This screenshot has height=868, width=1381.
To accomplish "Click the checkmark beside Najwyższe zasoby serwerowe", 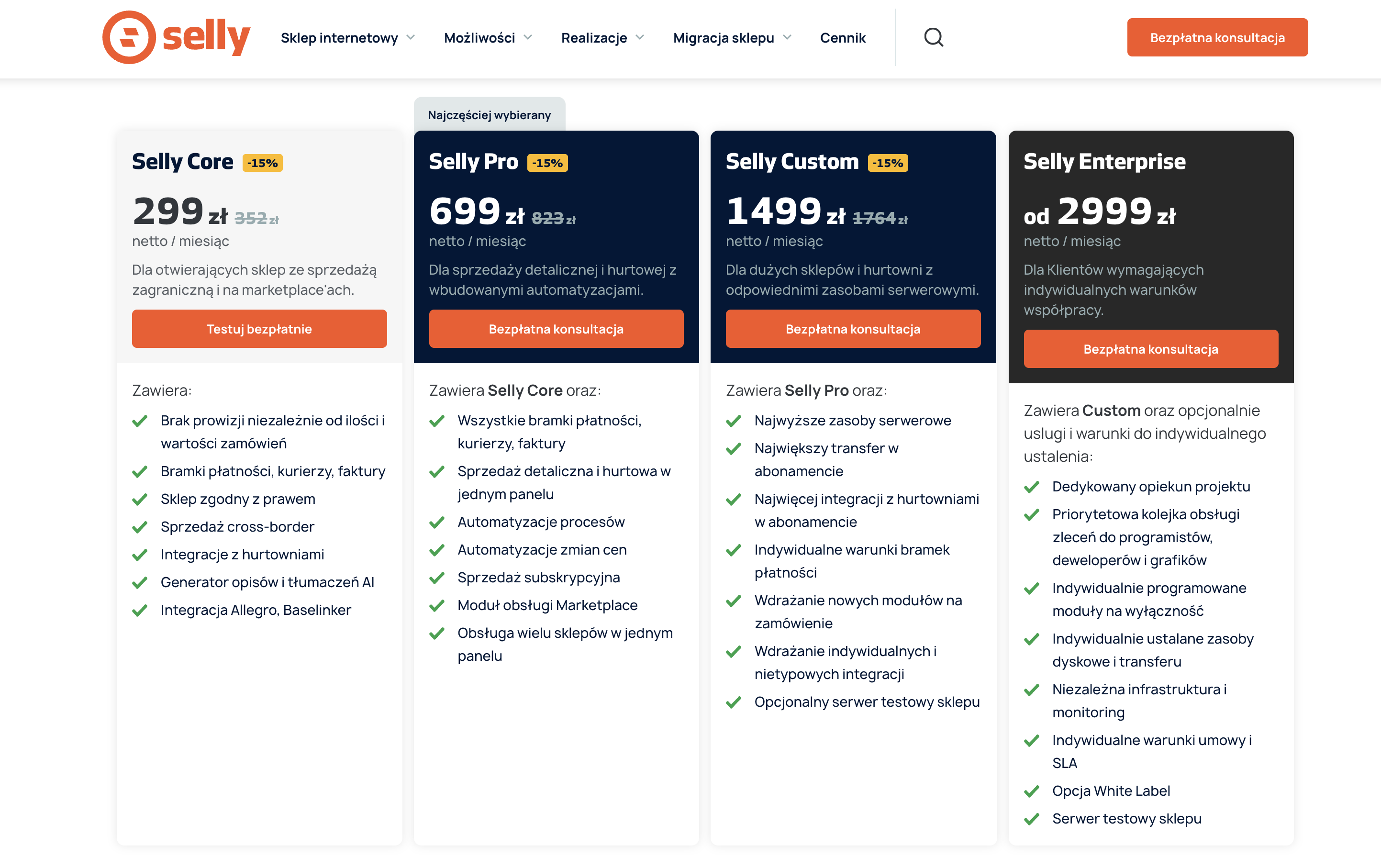I will (733, 422).
